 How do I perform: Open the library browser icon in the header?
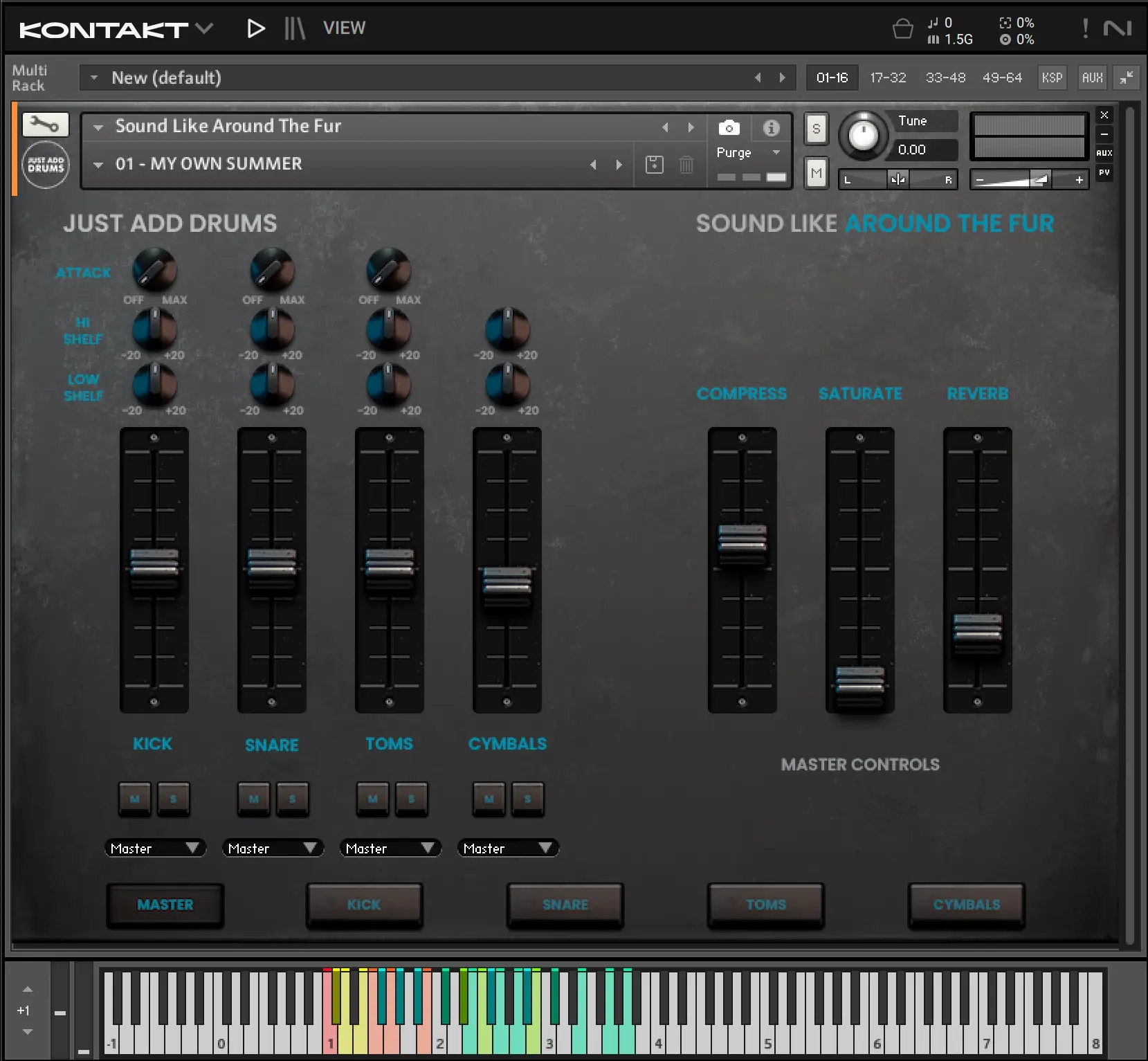(293, 28)
